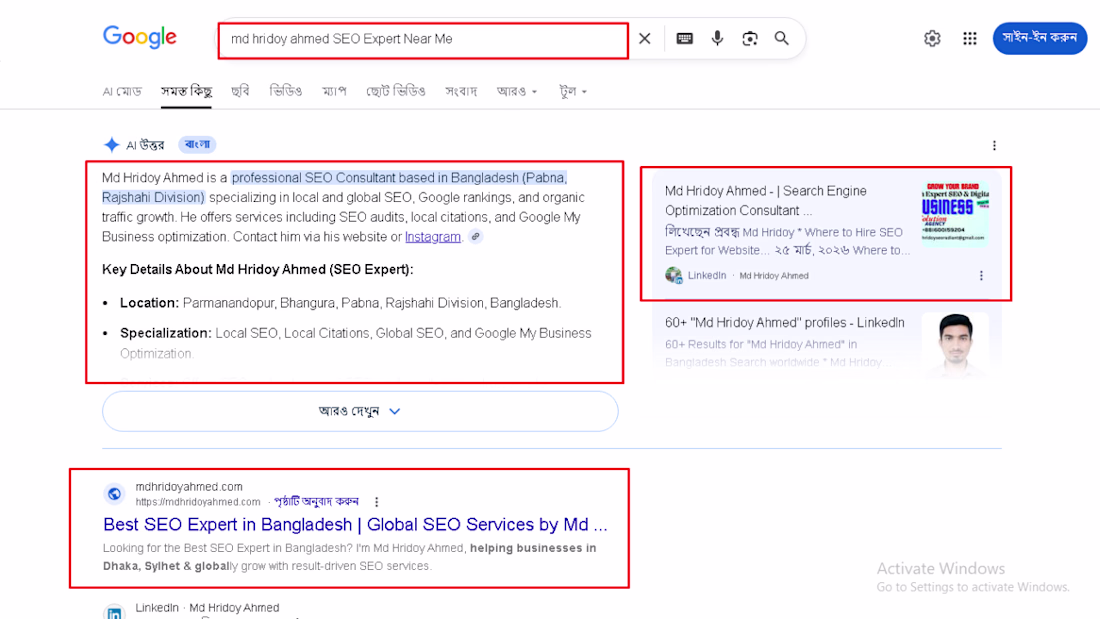1100x619 pixels.
Task: Click the LinkedIn · Md Hridoy Ahmed result source
Action: pyautogui.click(x=207, y=608)
